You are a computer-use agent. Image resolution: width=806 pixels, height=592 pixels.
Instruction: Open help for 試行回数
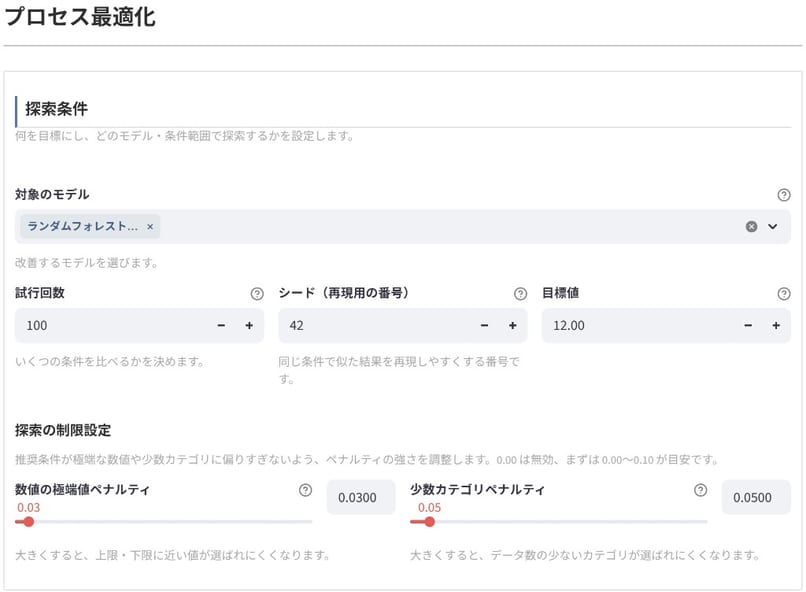(x=257, y=293)
